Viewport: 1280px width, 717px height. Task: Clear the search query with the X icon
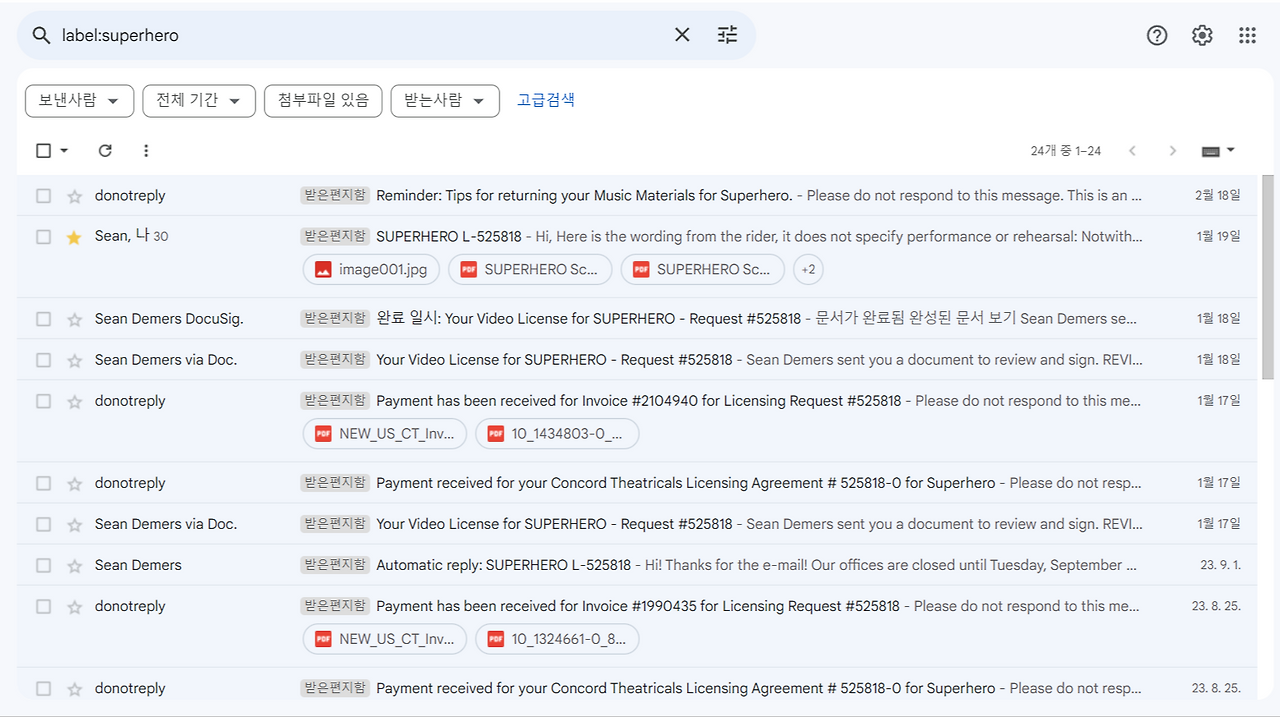tap(682, 34)
